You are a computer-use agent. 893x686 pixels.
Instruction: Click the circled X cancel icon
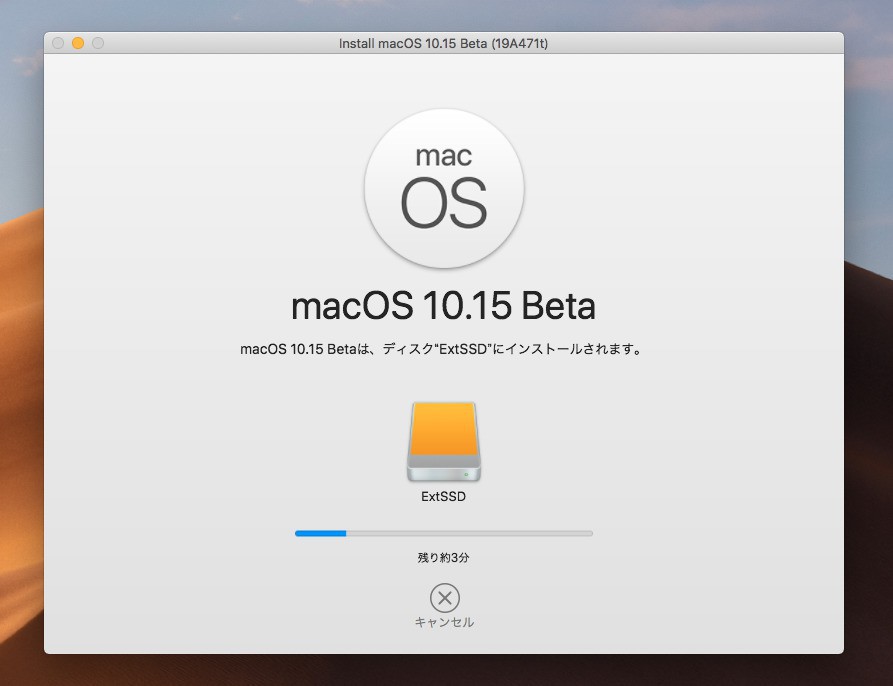(445, 598)
